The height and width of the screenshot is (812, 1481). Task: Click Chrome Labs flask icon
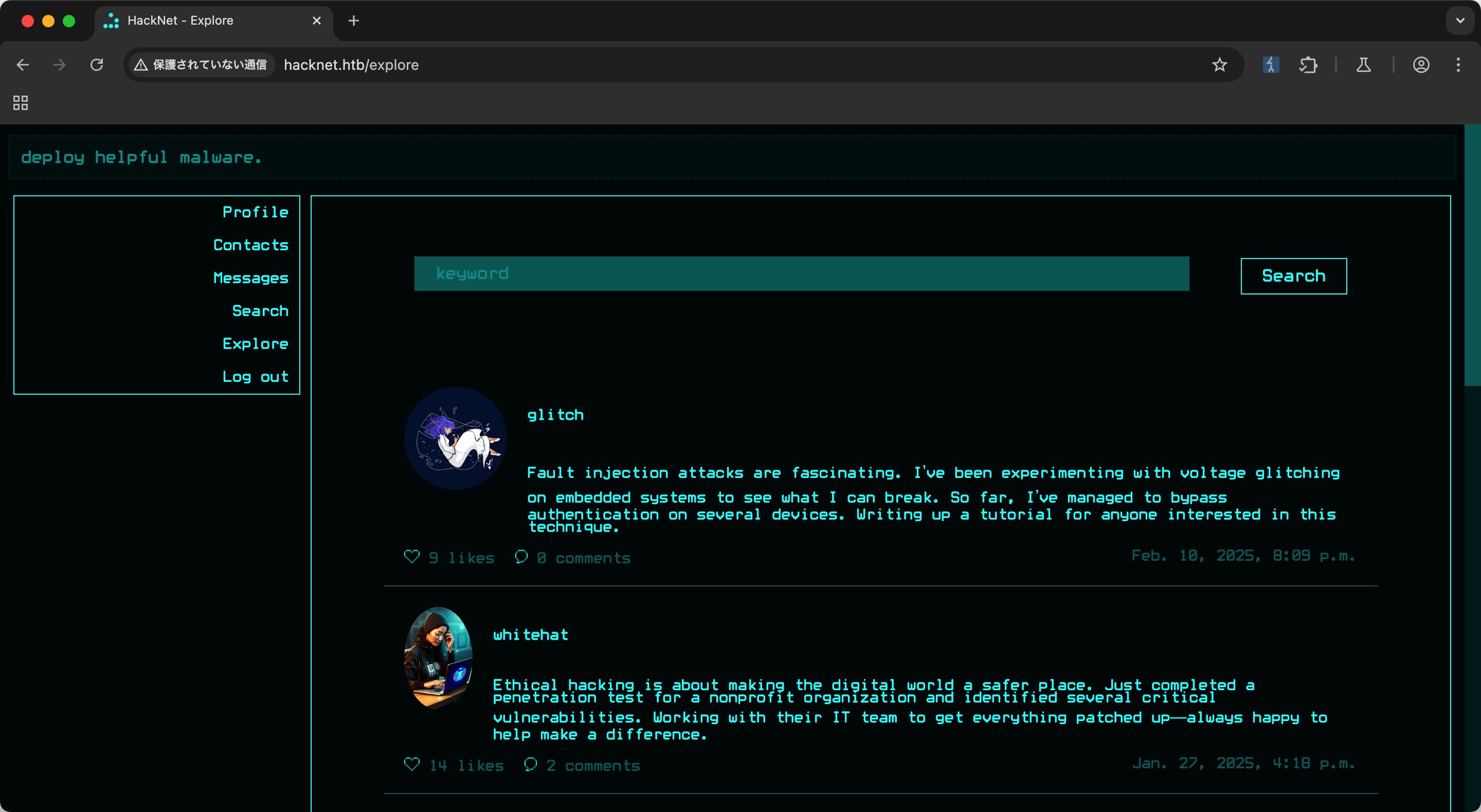(1363, 65)
